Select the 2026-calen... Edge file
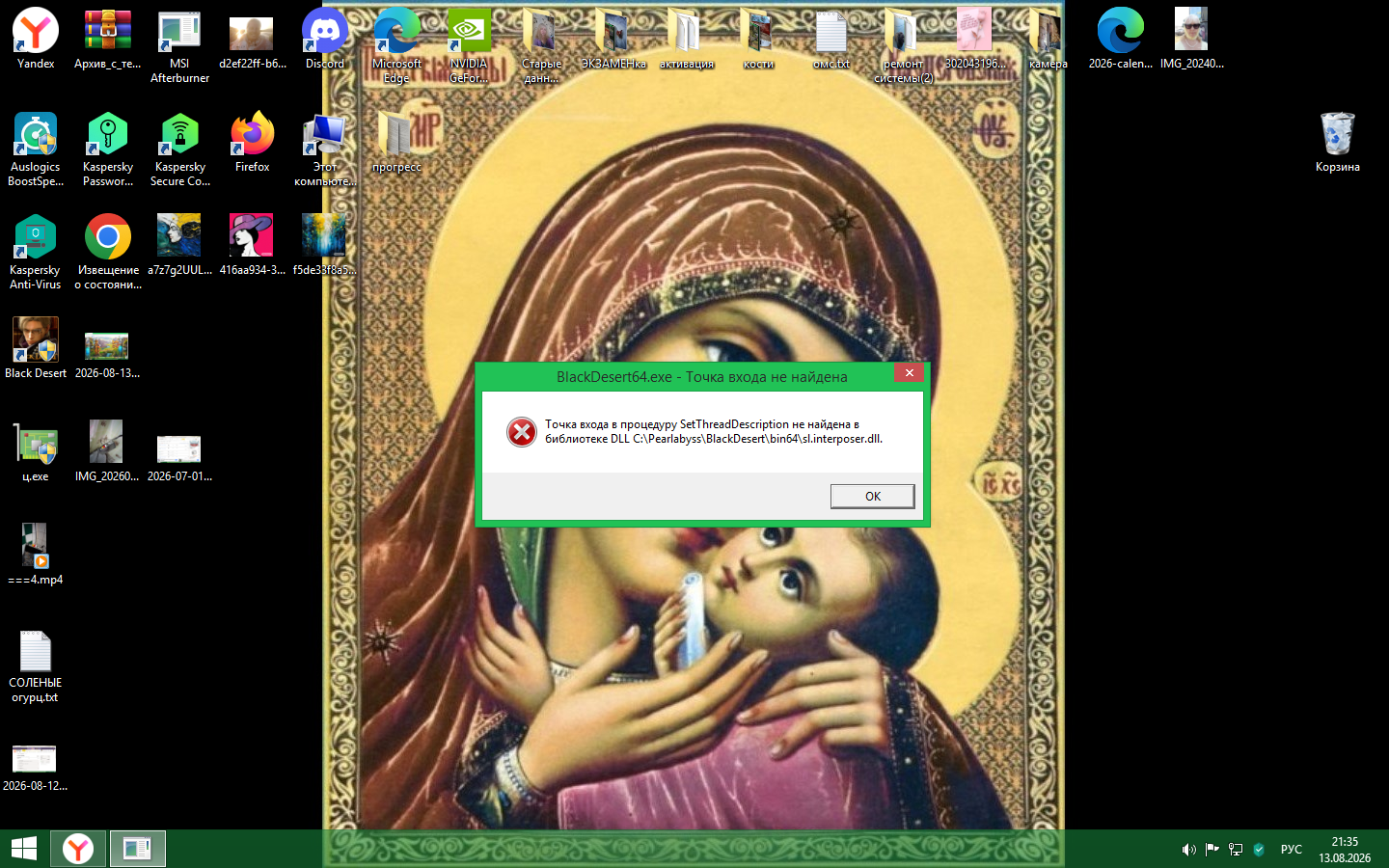Image resolution: width=1389 pixels, height=868 pixels. coord(1121,40)
